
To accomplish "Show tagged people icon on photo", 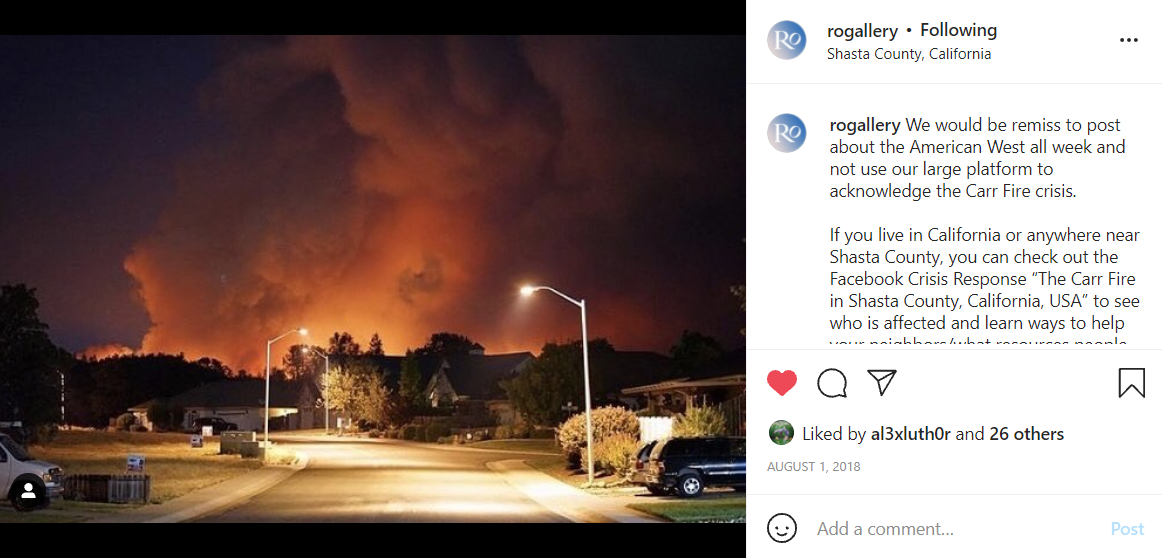I will tap(28, 491).
